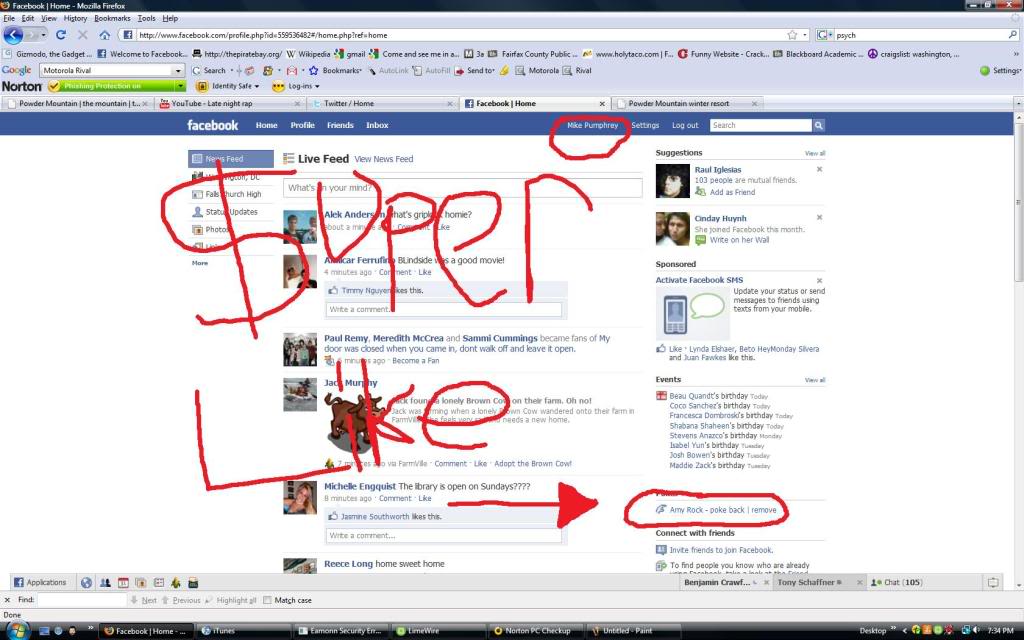
Task: Open the Google toolbar search box dropdown
Action: [179, 71]
